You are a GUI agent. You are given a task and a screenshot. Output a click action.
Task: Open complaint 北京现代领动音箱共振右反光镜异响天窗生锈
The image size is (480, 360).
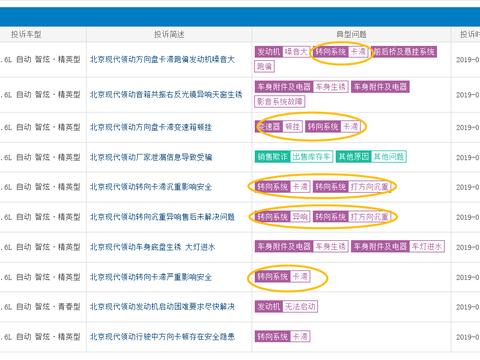click(166, 95)
